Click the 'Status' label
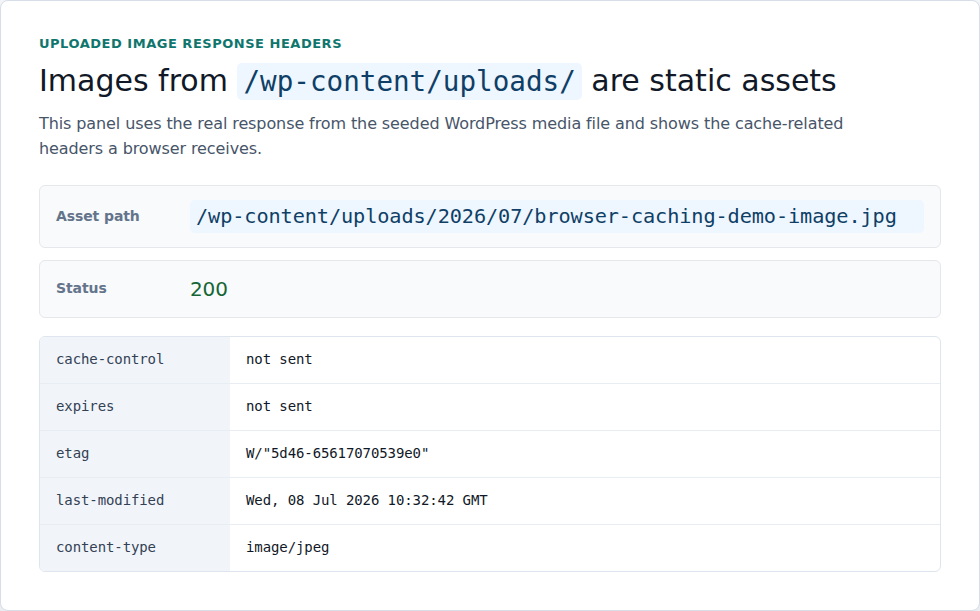The height and width of the screenshot is (611, 980). (x=81, y=288)
